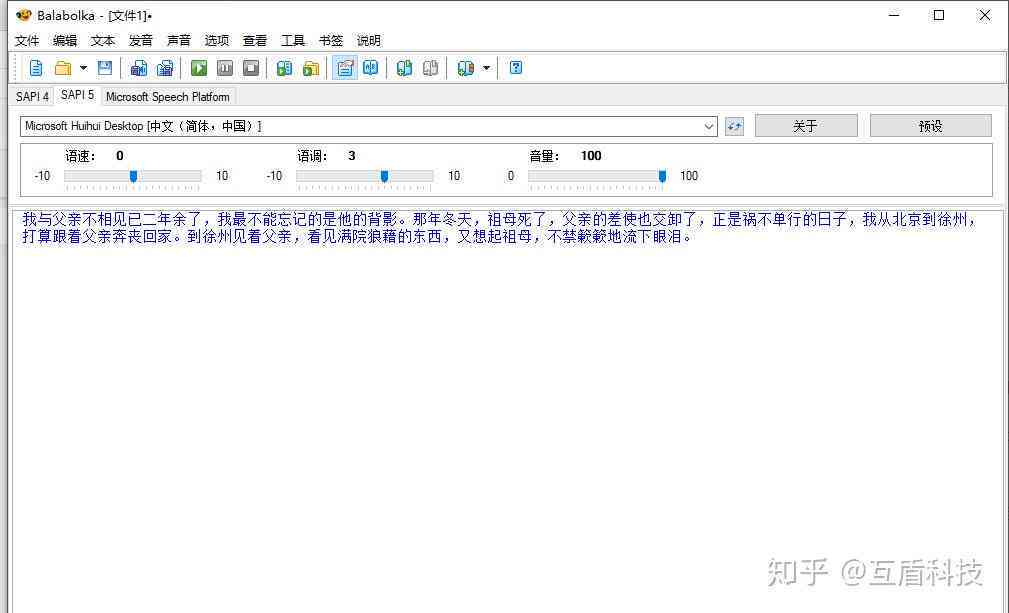Click the 预设 button
The image size is (1009, 613).
pyautogui.click(x=930, y=125)
